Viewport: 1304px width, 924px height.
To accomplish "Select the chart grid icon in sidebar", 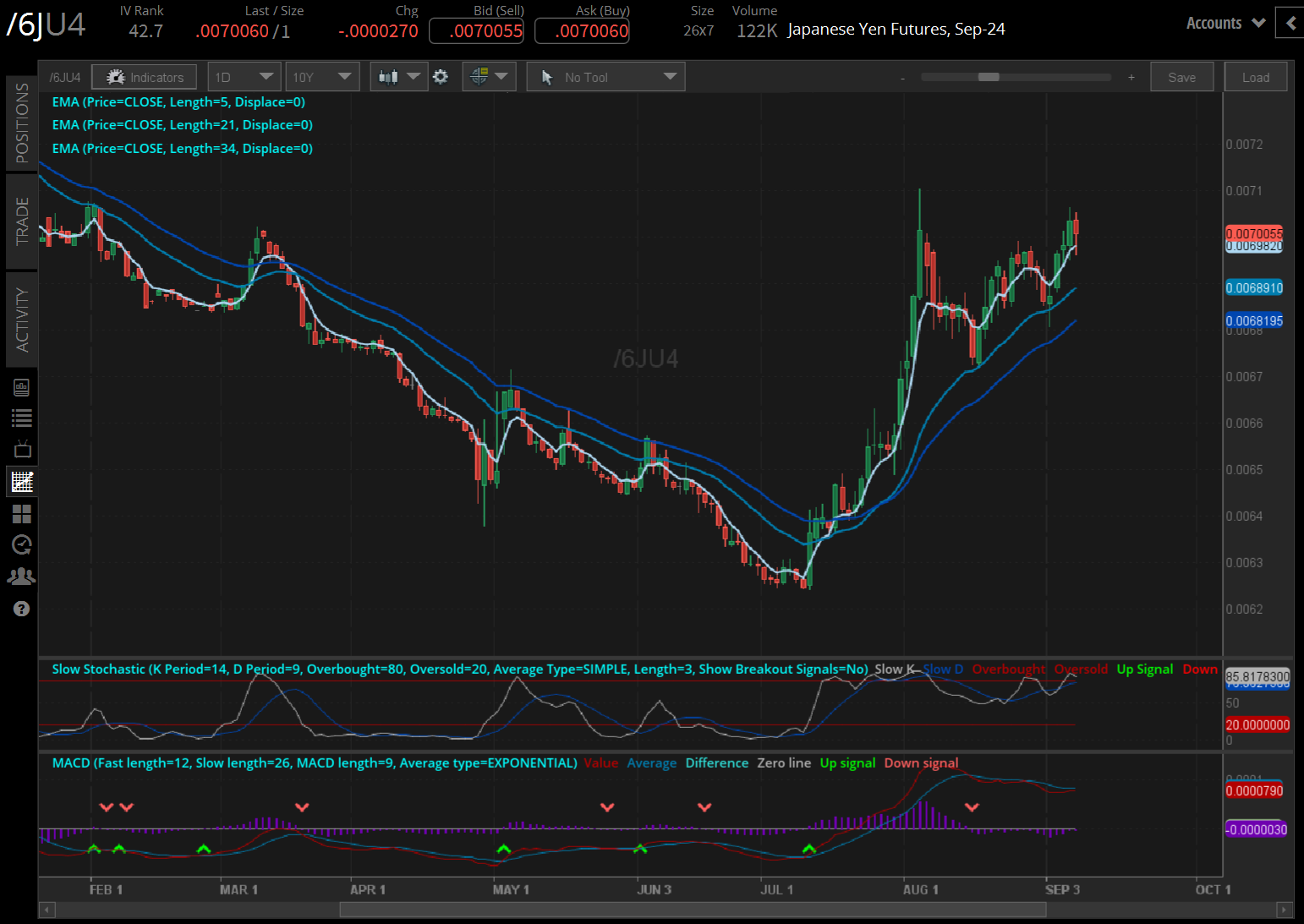I will [22, 482].
